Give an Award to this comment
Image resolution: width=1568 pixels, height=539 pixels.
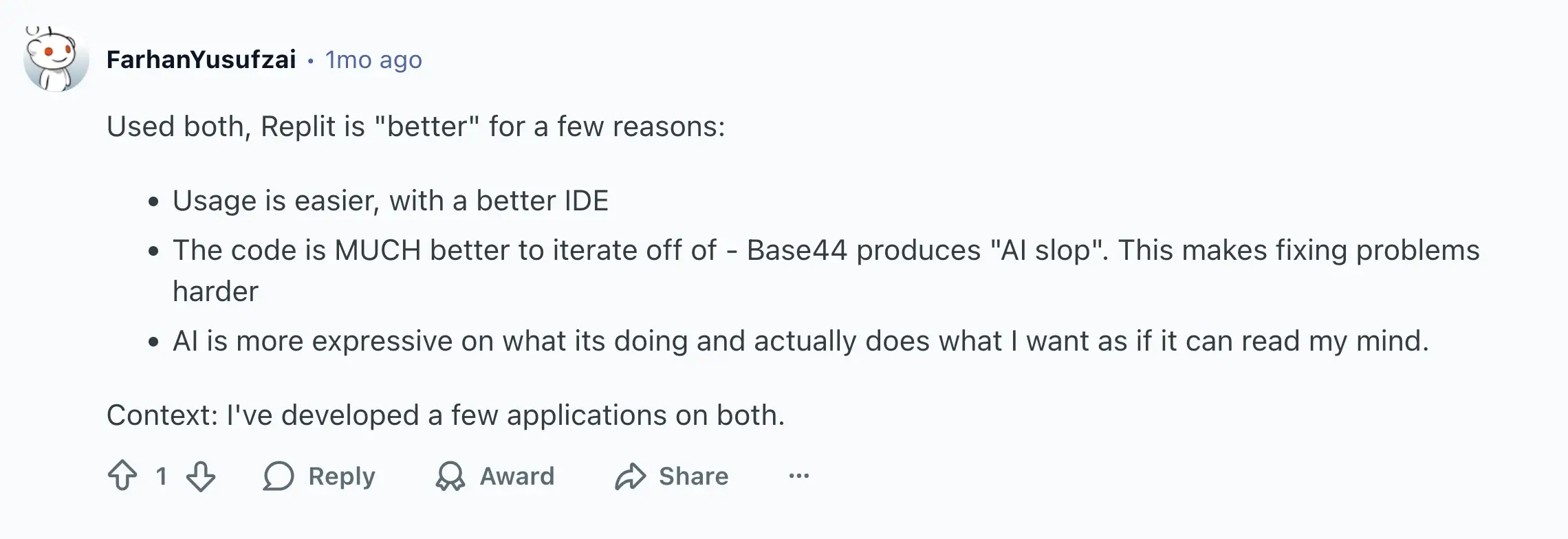(x=494, y=474)
